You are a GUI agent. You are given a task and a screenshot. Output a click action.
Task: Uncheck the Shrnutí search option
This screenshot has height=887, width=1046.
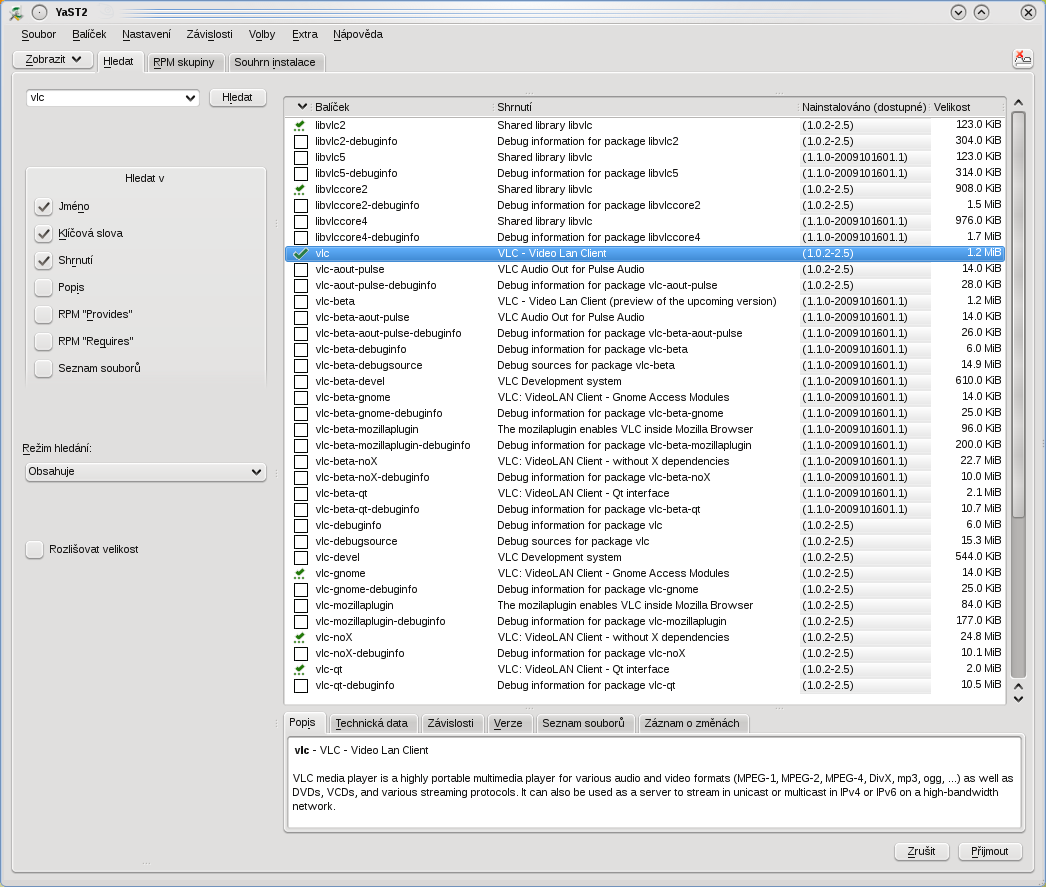coord(43,260)
